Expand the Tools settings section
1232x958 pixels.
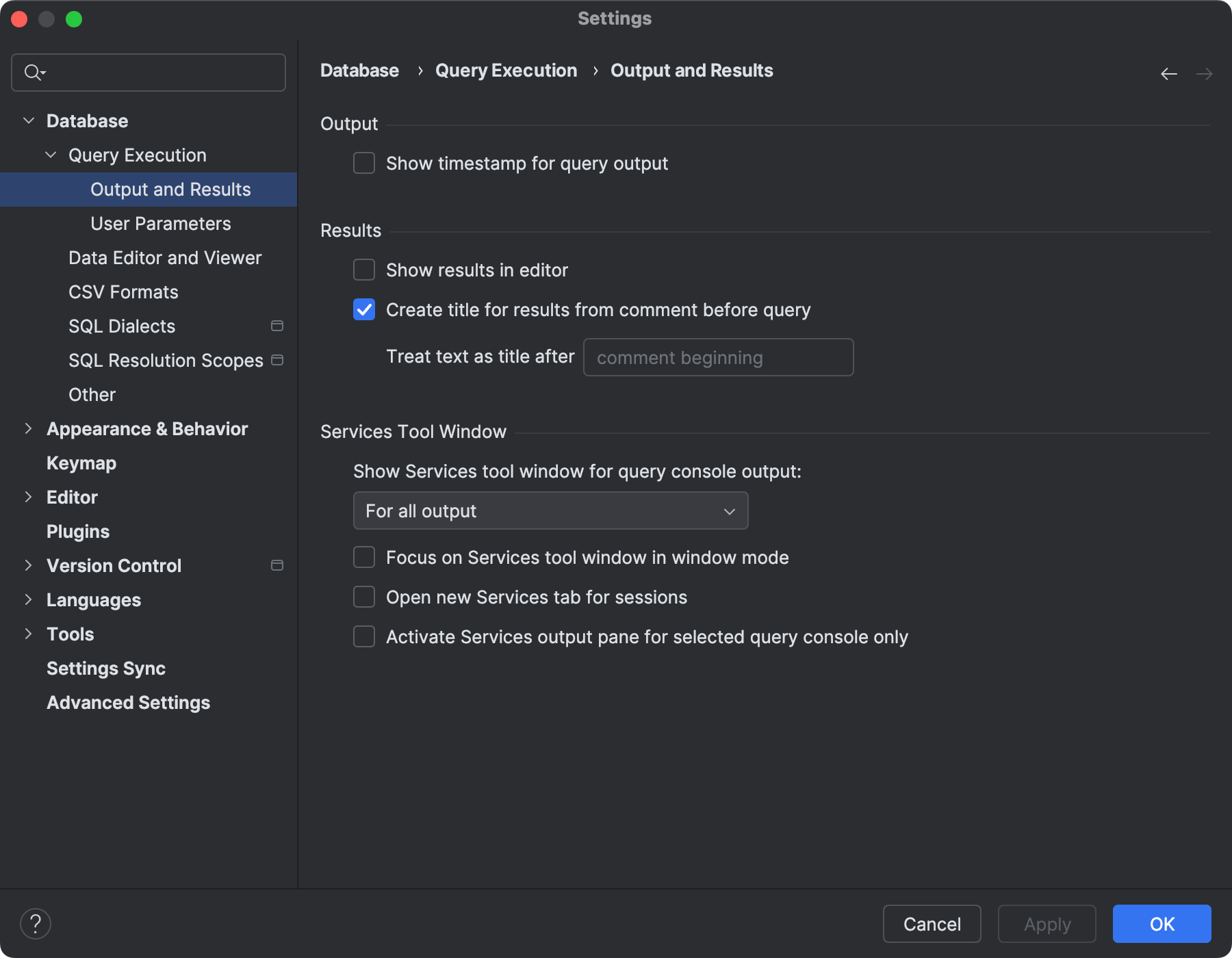pos(29,634)
